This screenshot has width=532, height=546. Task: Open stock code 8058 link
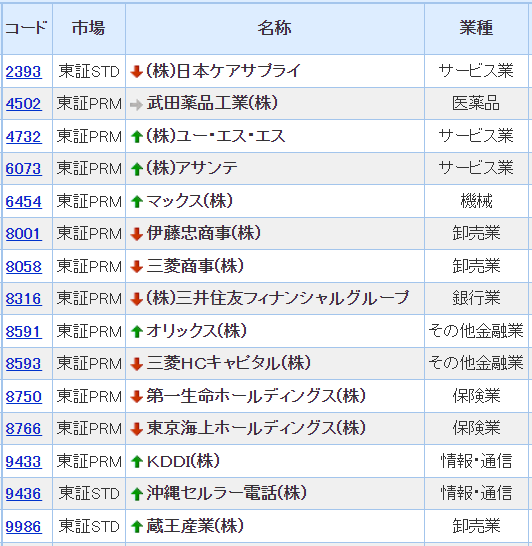tap(24, 267)
